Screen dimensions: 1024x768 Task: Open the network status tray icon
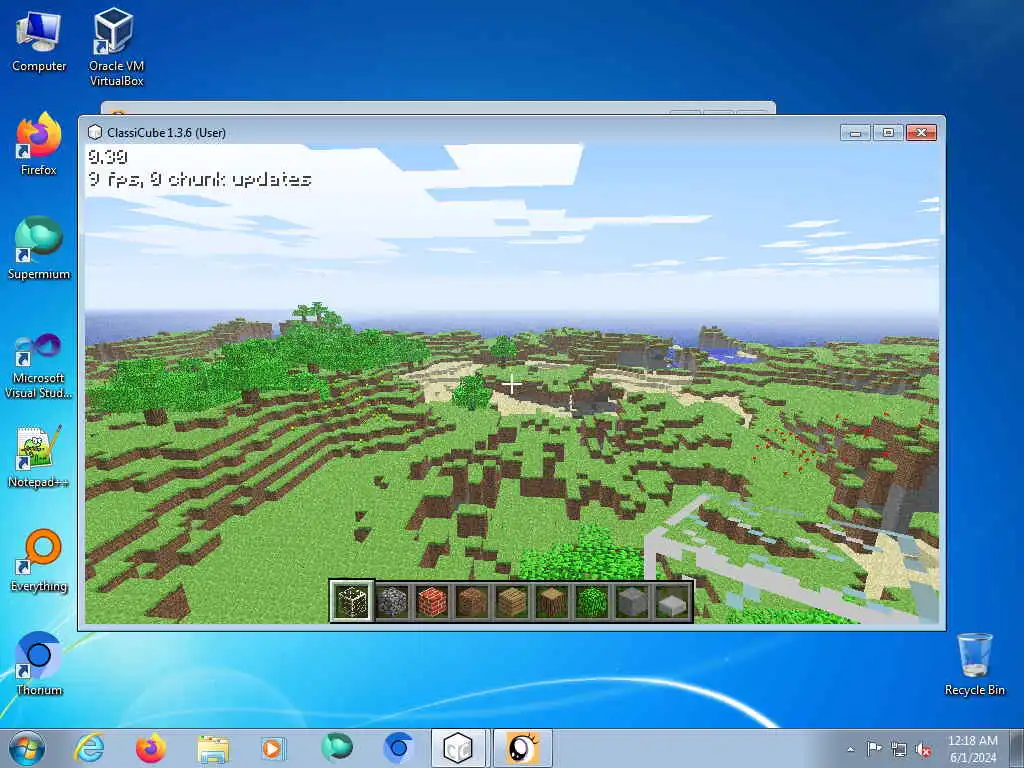(x=899, y=750)
